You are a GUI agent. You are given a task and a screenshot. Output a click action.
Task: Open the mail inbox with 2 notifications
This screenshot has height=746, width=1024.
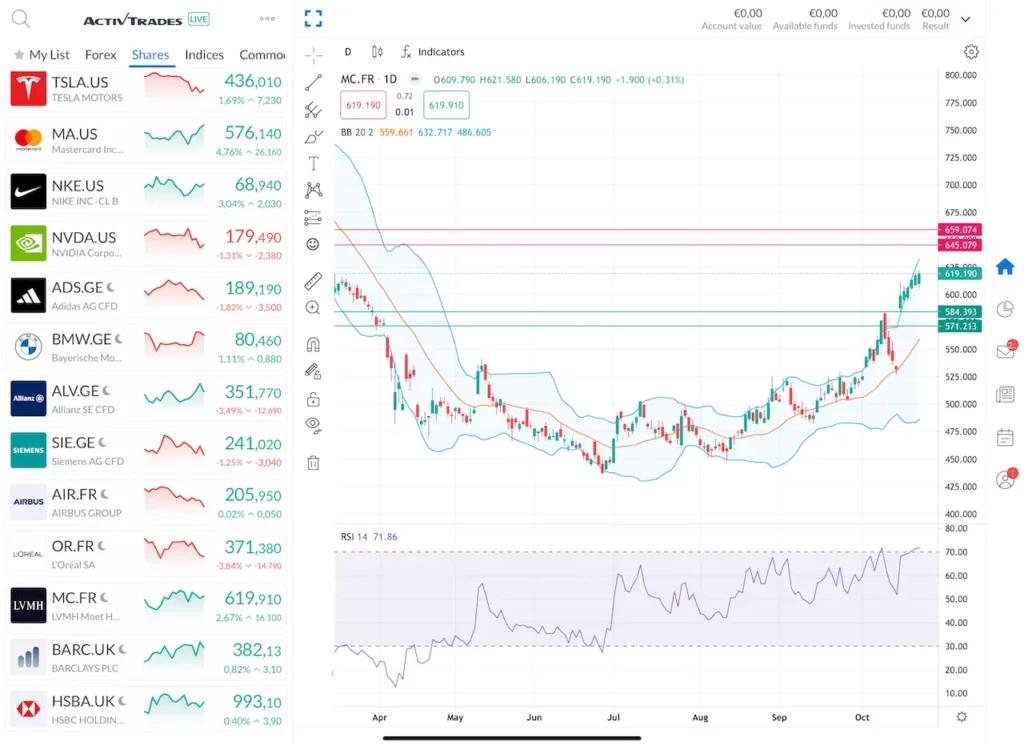[x=1004, y=352]
